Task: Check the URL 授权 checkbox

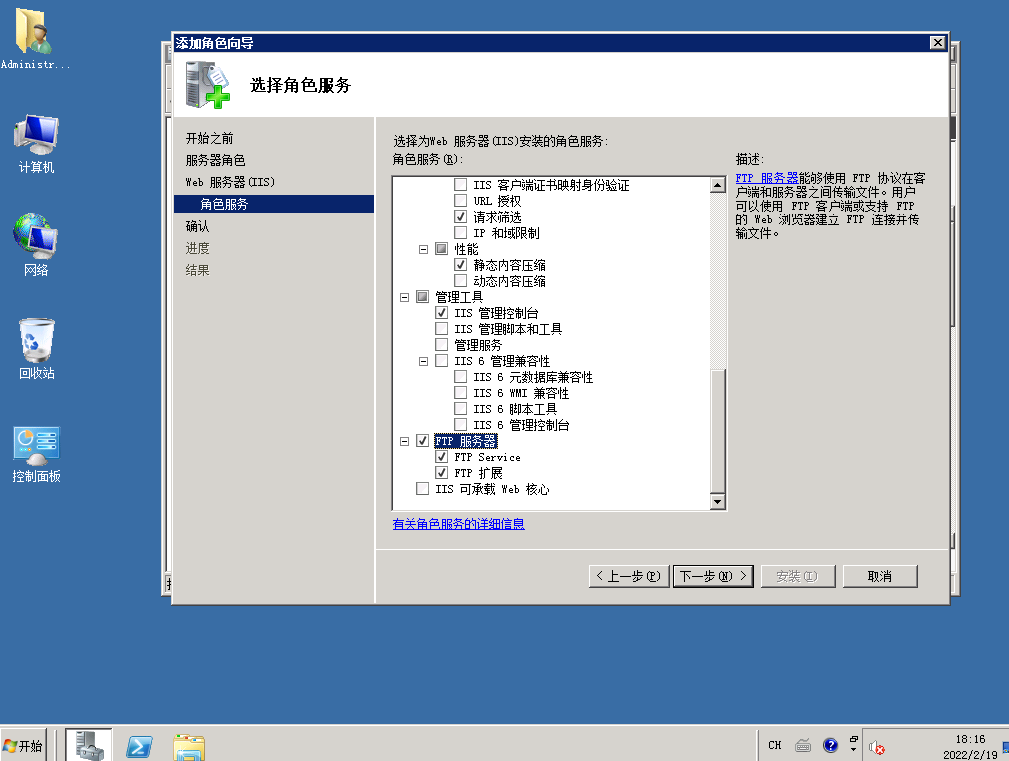Action: click(x=460, y=201)
